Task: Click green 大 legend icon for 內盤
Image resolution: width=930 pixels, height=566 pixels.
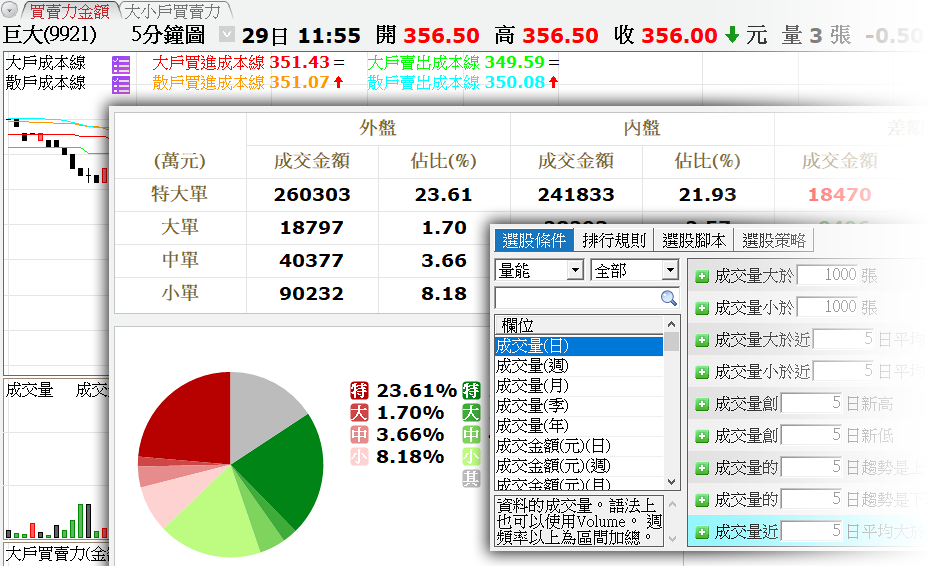Action: 471,413
